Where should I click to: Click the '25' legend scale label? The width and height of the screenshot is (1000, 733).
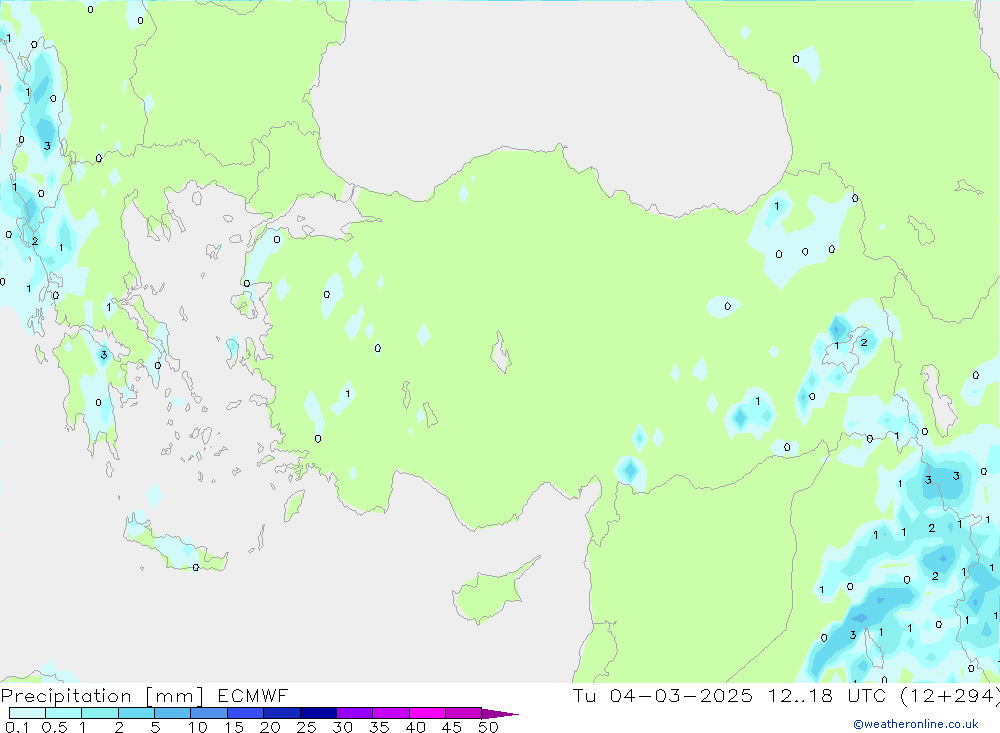click(x=306, y=727)
